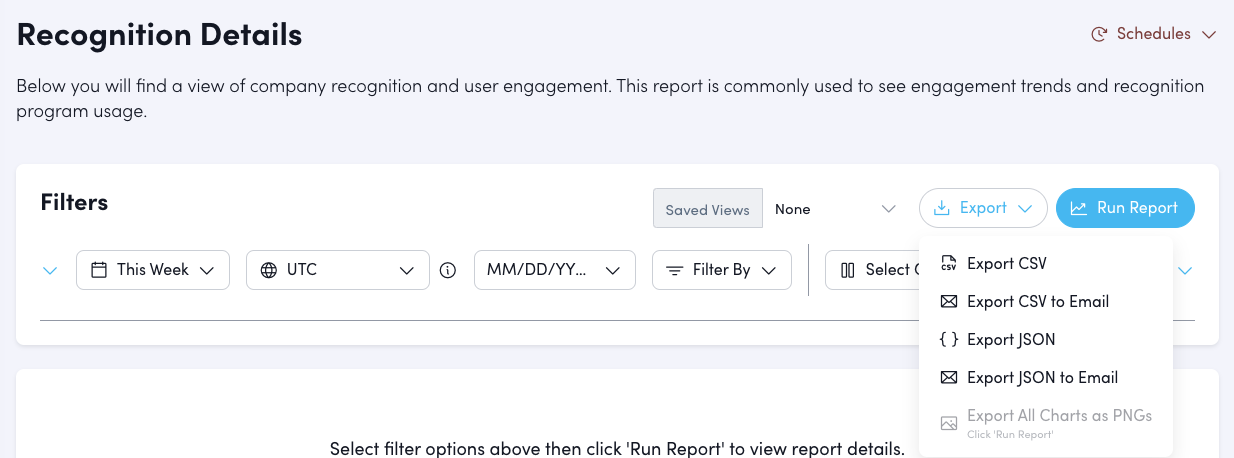Click the calendar icon in This Week

click(99, 270)
